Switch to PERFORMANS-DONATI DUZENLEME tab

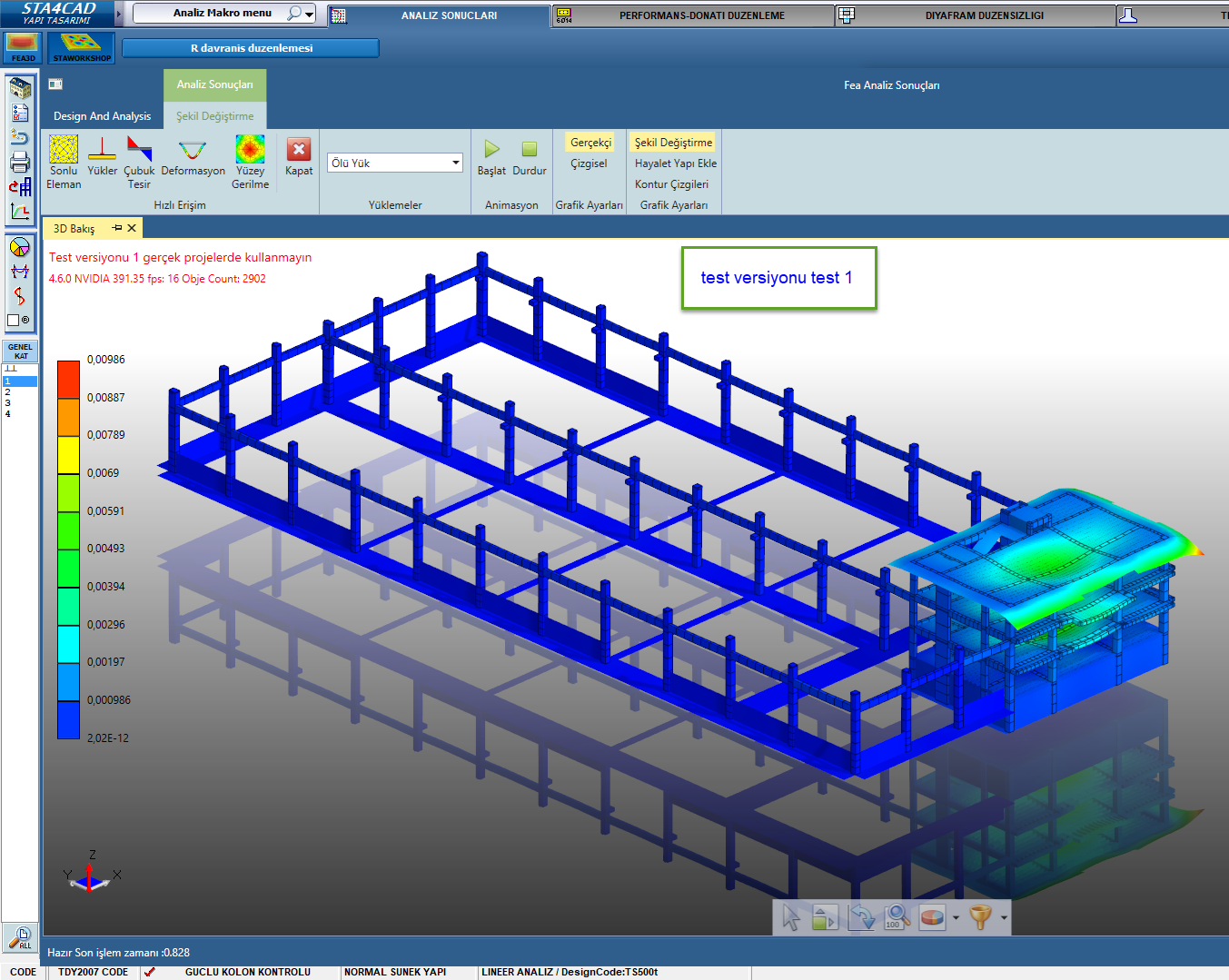pos(701,15)
